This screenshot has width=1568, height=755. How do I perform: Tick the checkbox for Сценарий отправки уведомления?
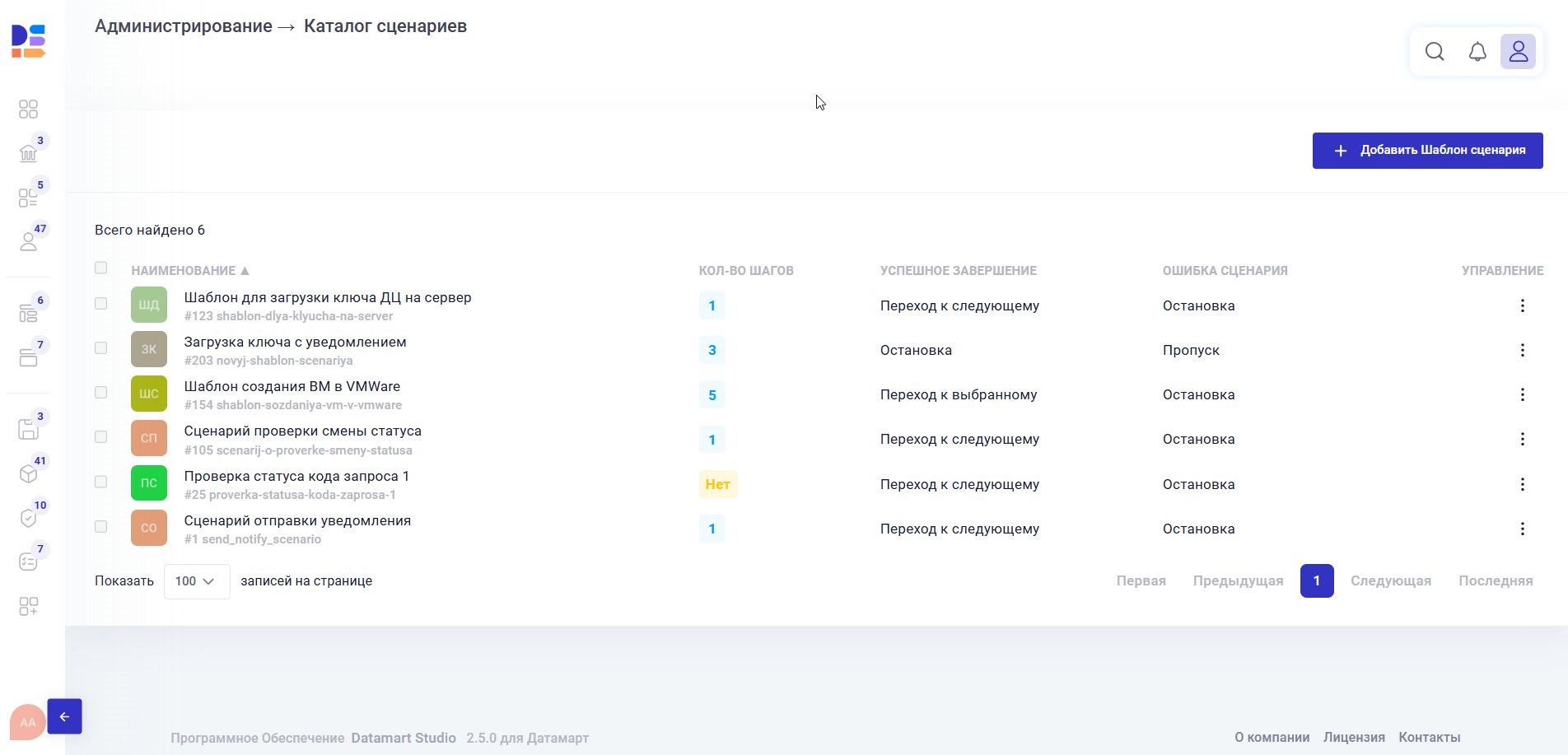pos(100,527)
